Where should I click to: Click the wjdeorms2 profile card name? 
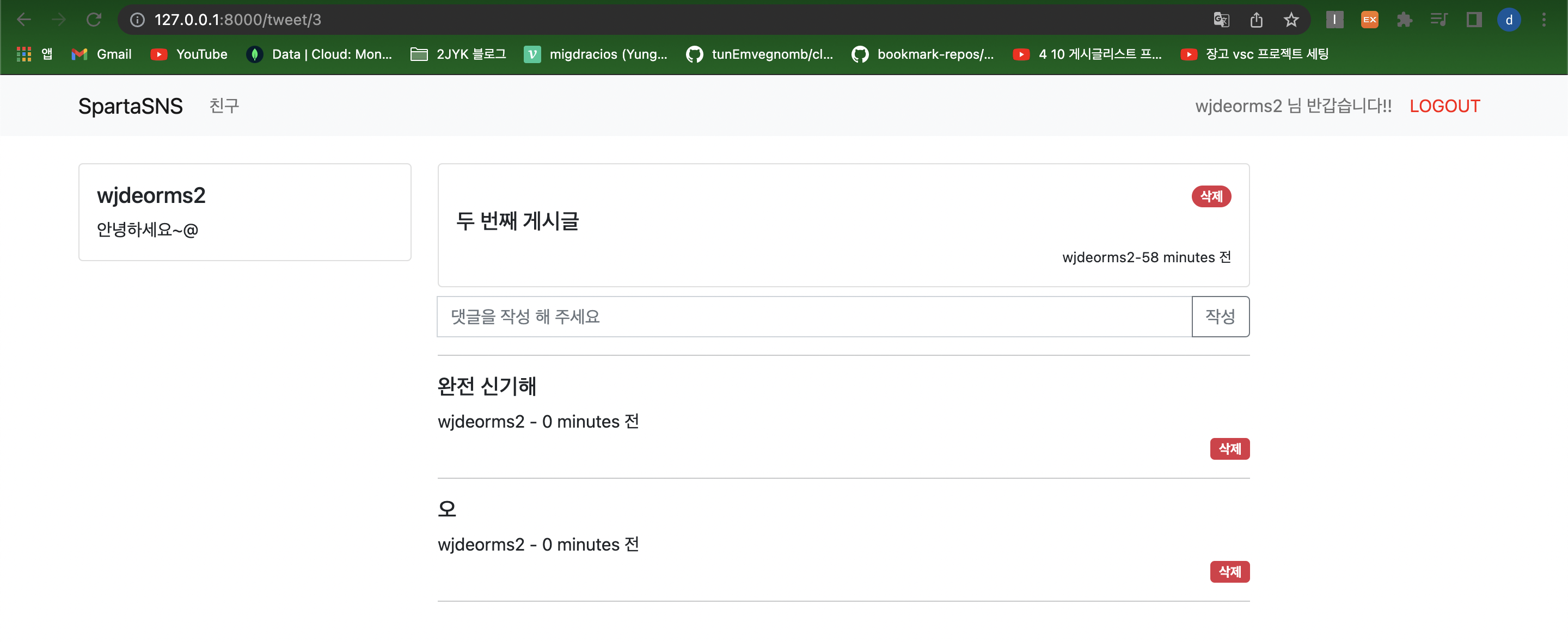[151, 195]
